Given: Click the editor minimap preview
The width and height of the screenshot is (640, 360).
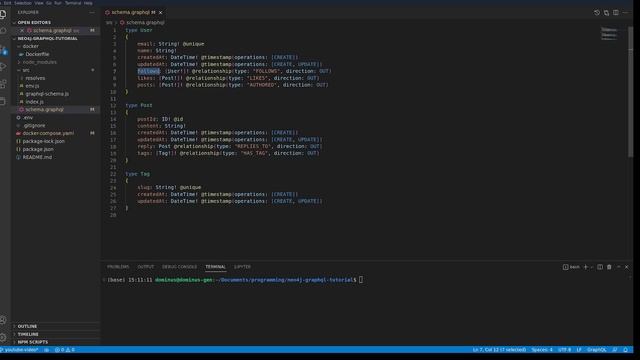Looking at the screenshot, I should click(x=609, y=33).
